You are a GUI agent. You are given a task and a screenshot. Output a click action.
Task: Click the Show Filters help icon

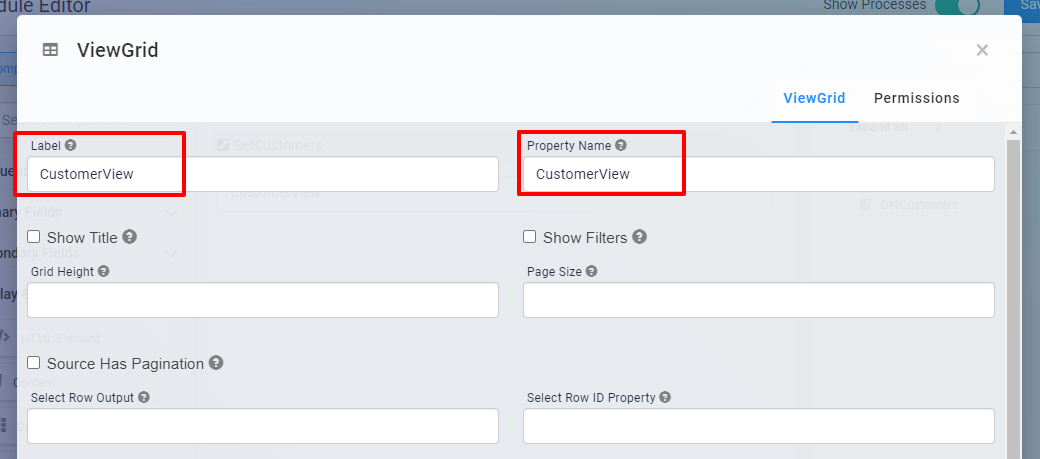tap(640, 237)
